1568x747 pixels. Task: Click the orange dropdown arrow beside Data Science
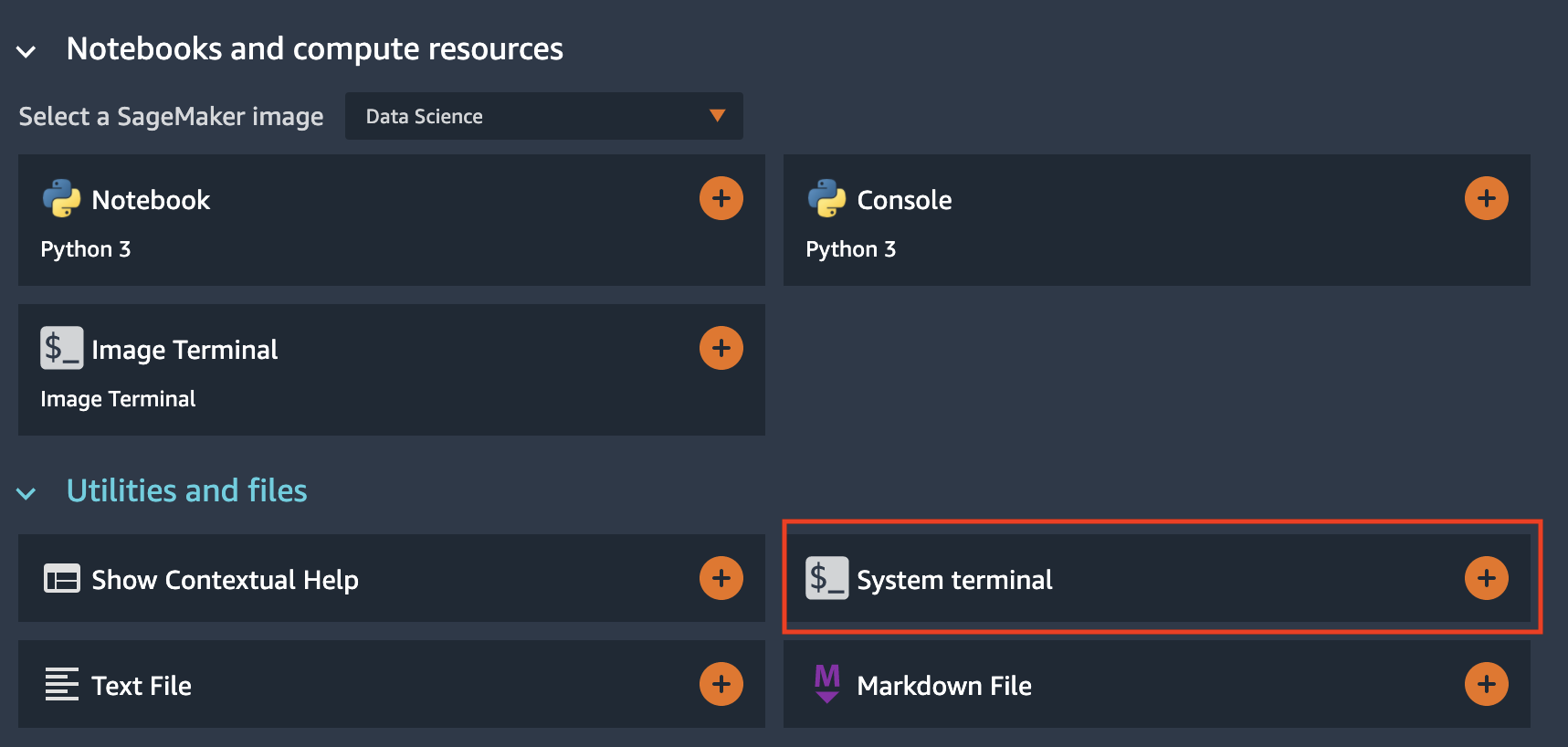[x=718, y=116]
